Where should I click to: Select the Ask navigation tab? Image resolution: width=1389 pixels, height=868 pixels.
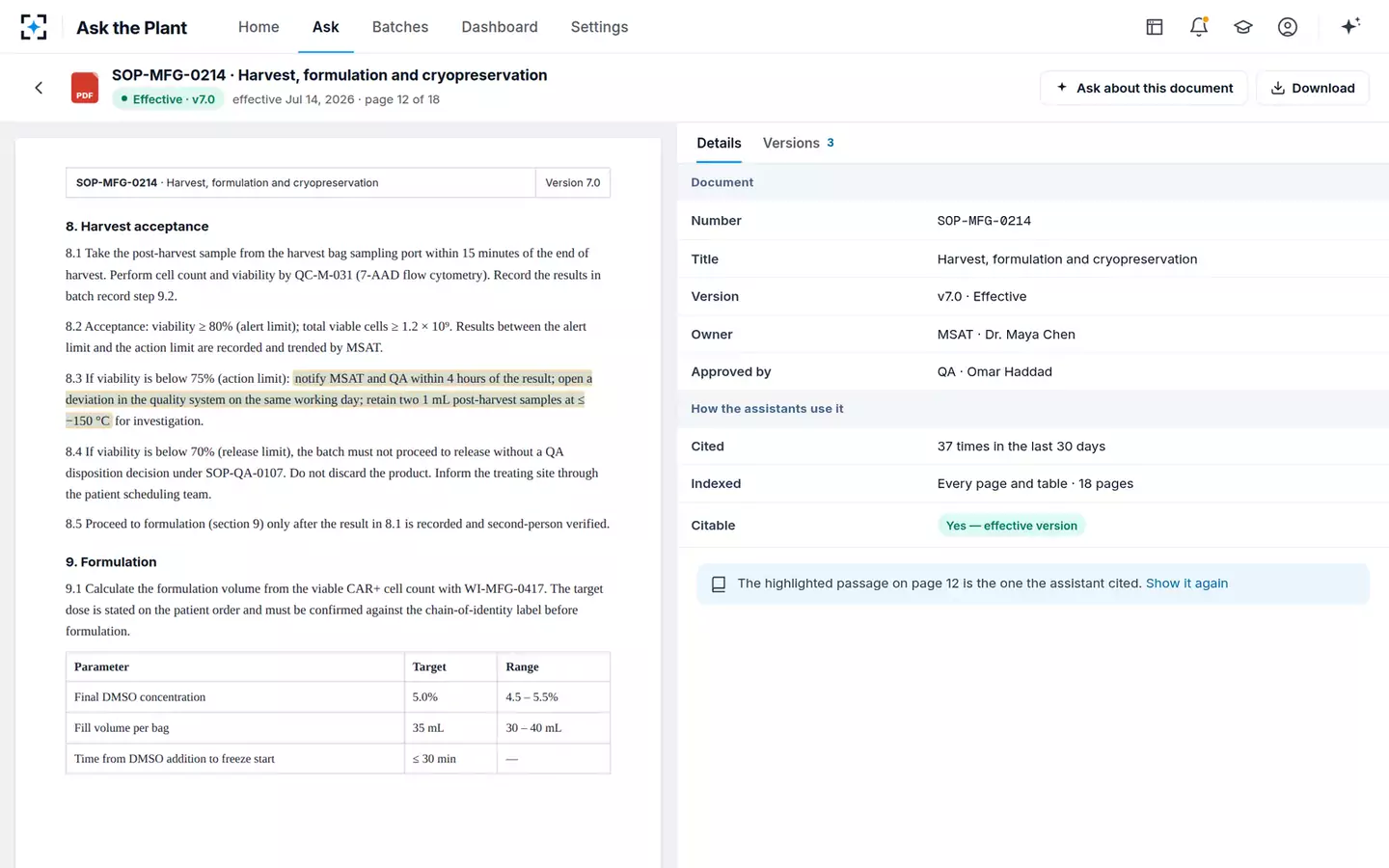tap(326, 27)
